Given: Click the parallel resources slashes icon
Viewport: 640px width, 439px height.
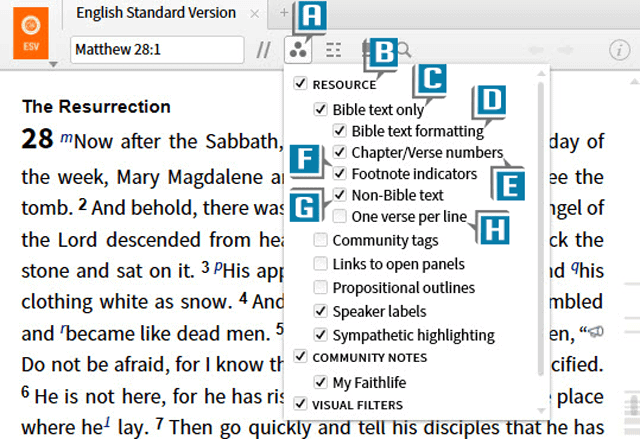Looking at the screenshot, I should click(263, 49).
